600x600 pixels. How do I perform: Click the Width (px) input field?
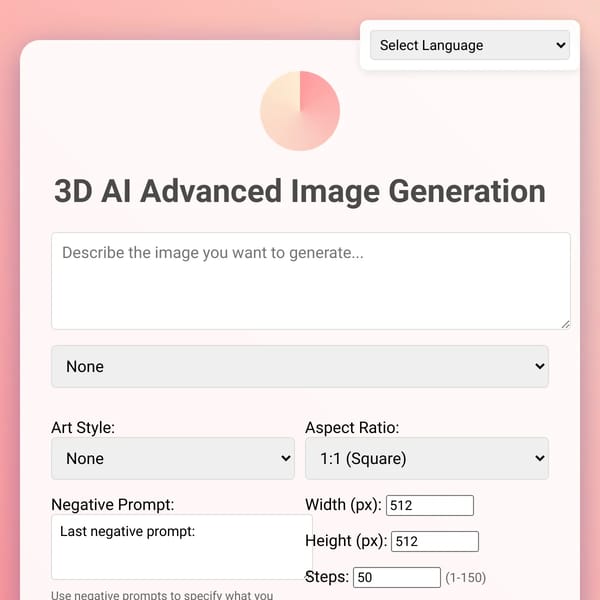pos(430,505)
